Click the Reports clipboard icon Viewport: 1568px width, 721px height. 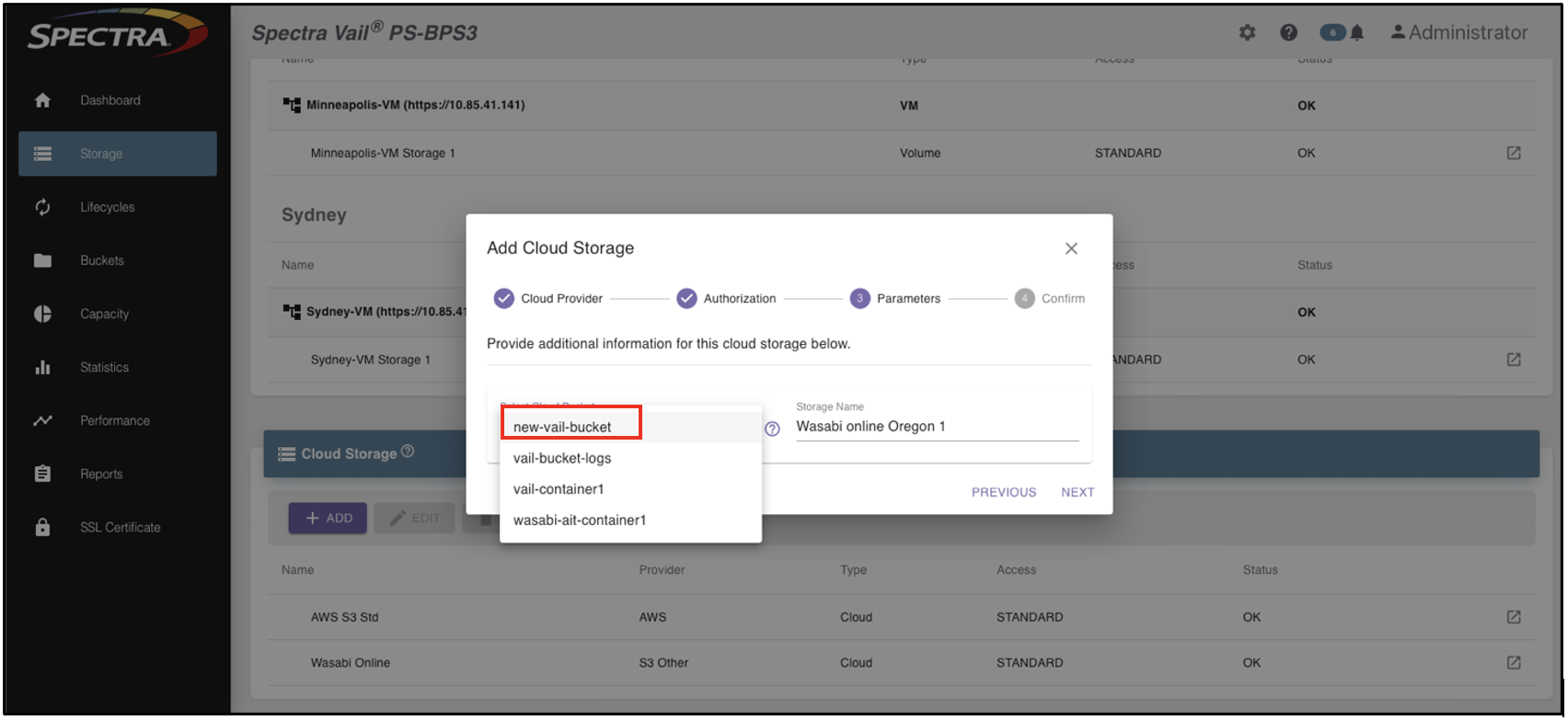(42, 474)
